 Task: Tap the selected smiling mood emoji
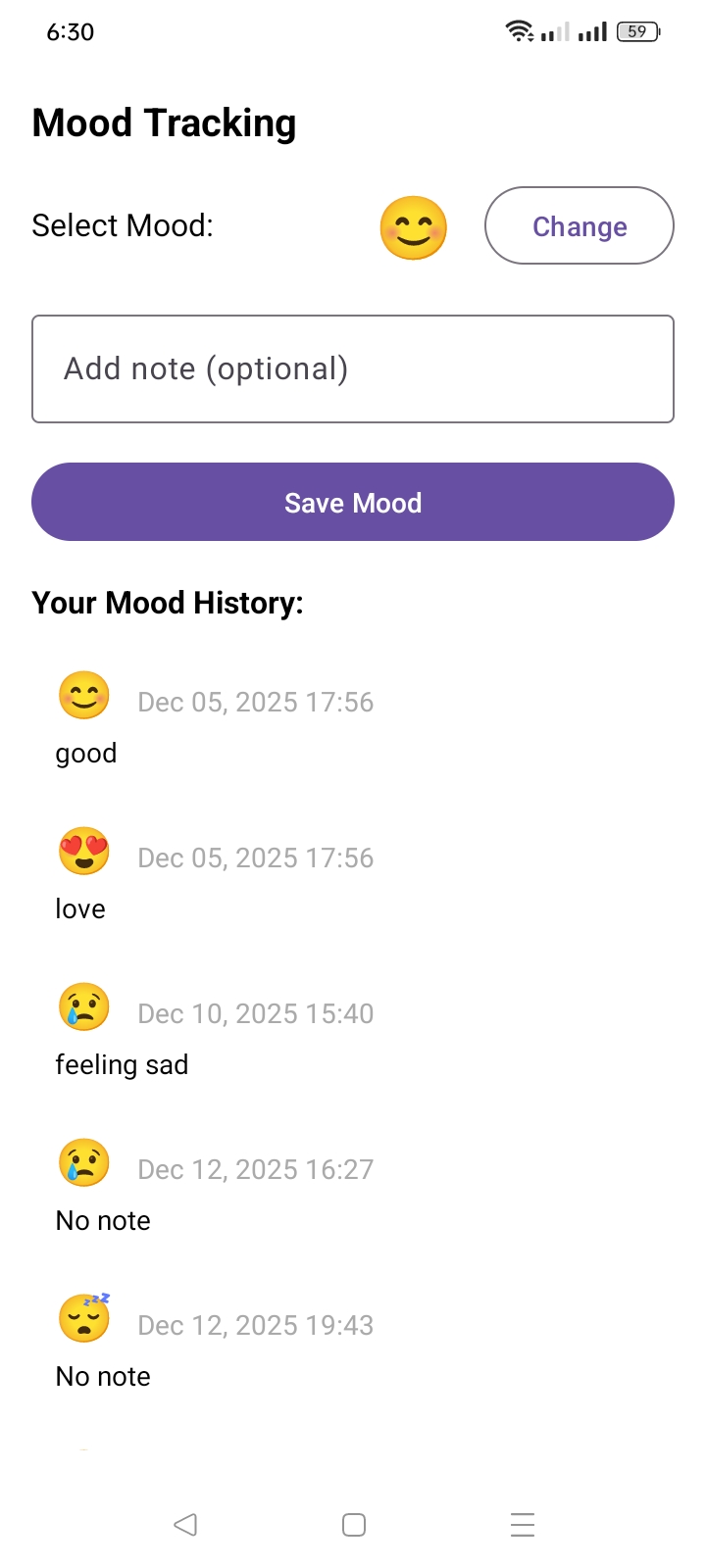coord(413,227)
